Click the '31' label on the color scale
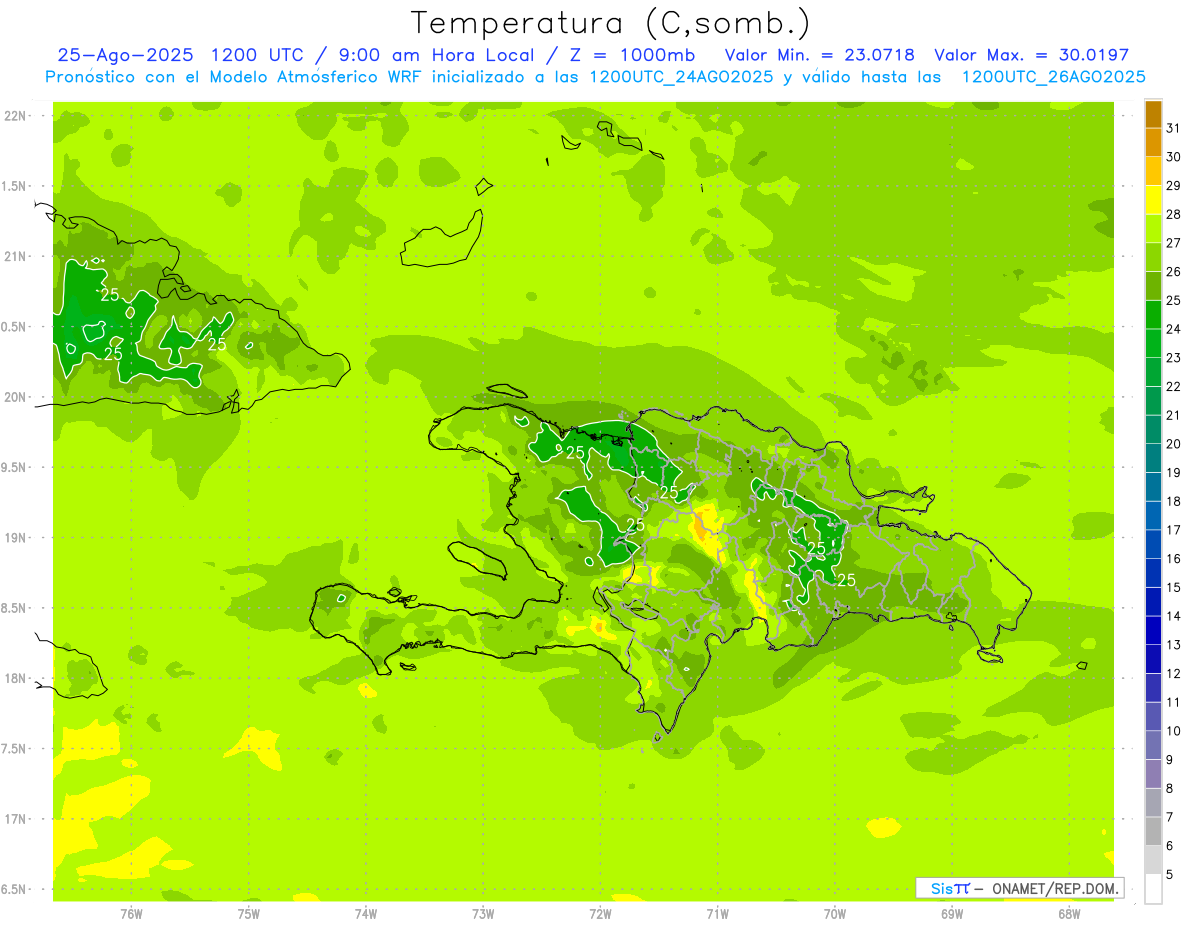This screenshot has height=927, width=1200. [x=1174, y=128]
